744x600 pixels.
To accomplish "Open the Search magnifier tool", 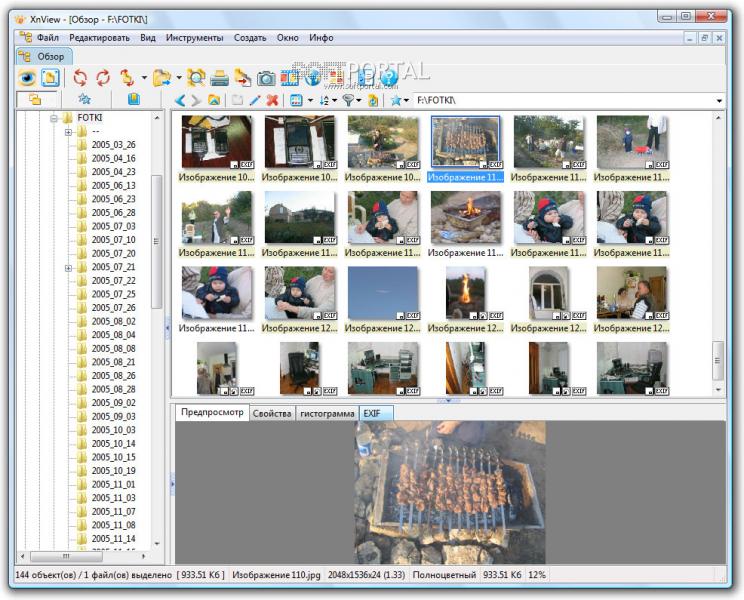I will [196, 77].
